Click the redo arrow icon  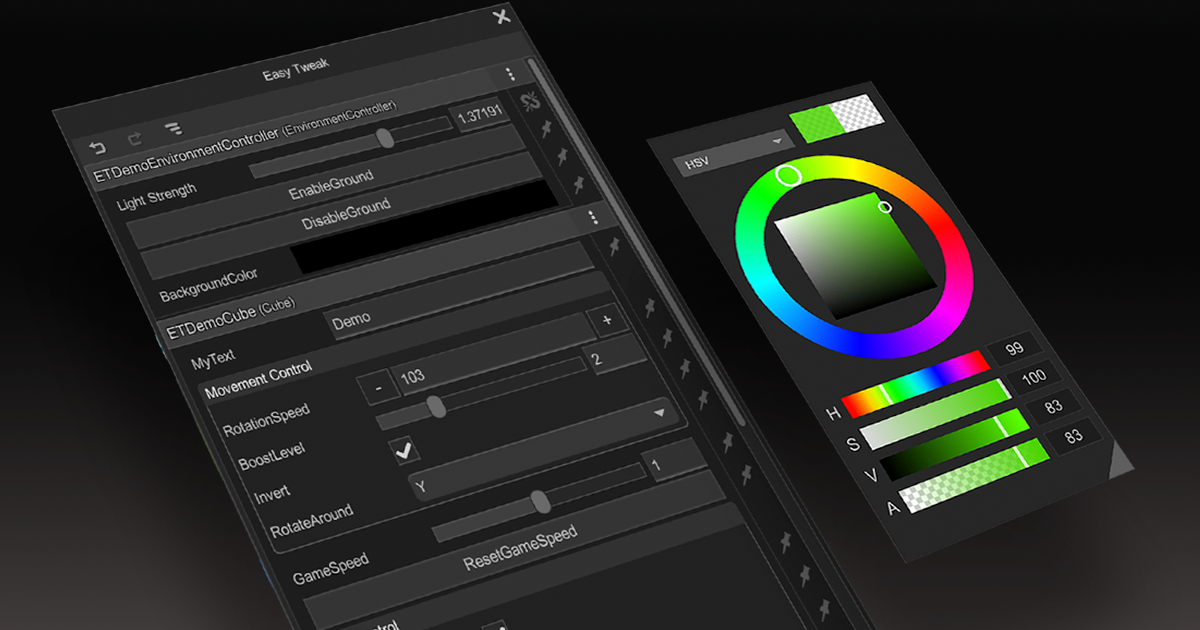[x=136, y=138]
